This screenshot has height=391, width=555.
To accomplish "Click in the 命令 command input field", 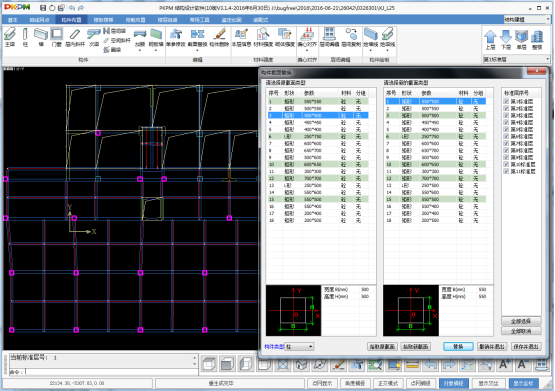I will click(x=110, y=372).
